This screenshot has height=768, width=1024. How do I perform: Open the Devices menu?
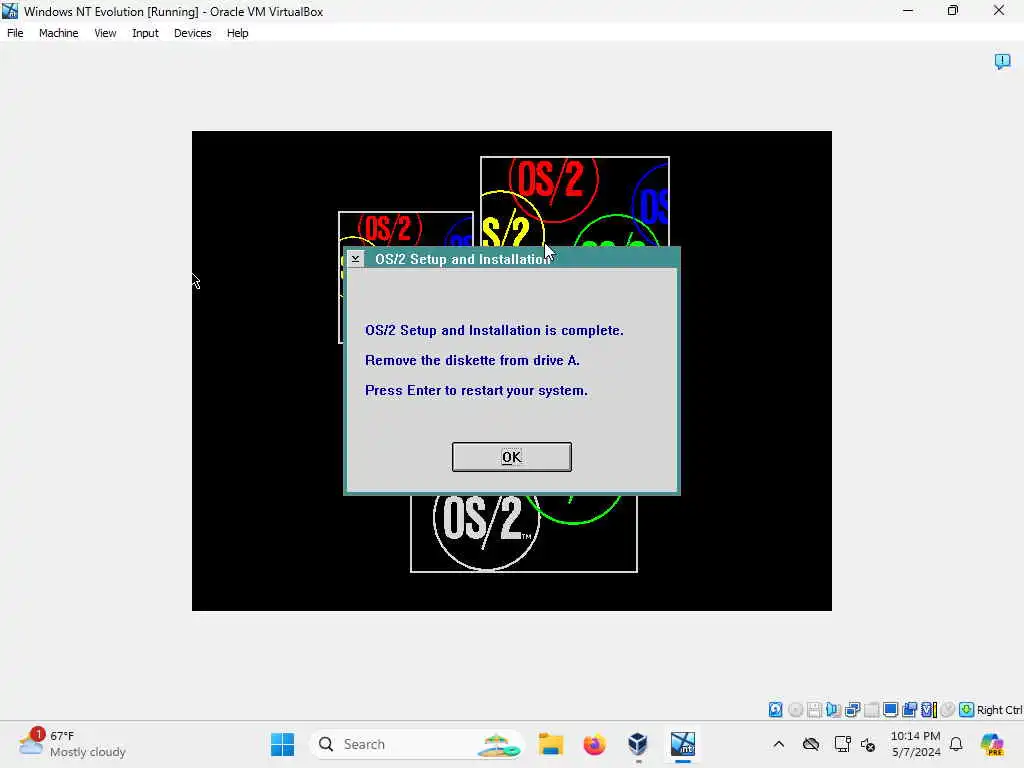coord(192,33)
